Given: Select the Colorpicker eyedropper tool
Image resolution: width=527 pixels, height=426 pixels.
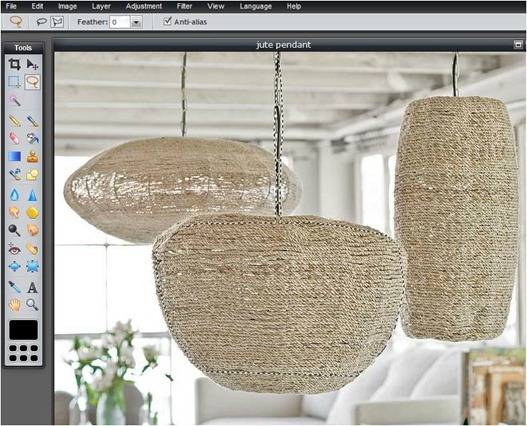Looking at the screenshot, I should point(14,287).
